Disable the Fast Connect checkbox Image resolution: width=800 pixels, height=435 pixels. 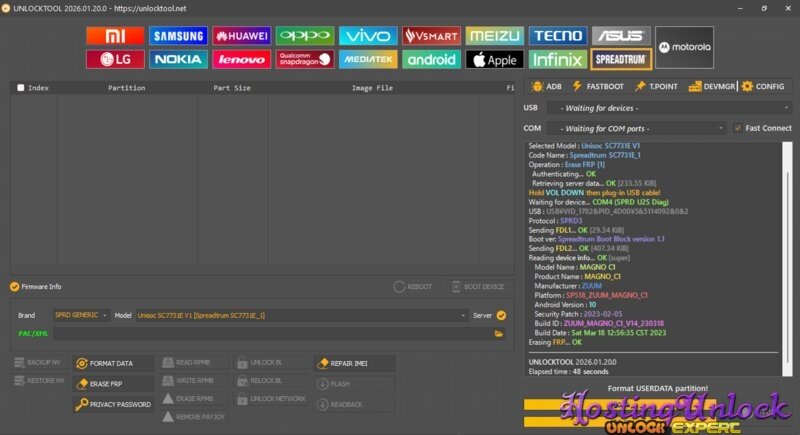coord(738,128)
